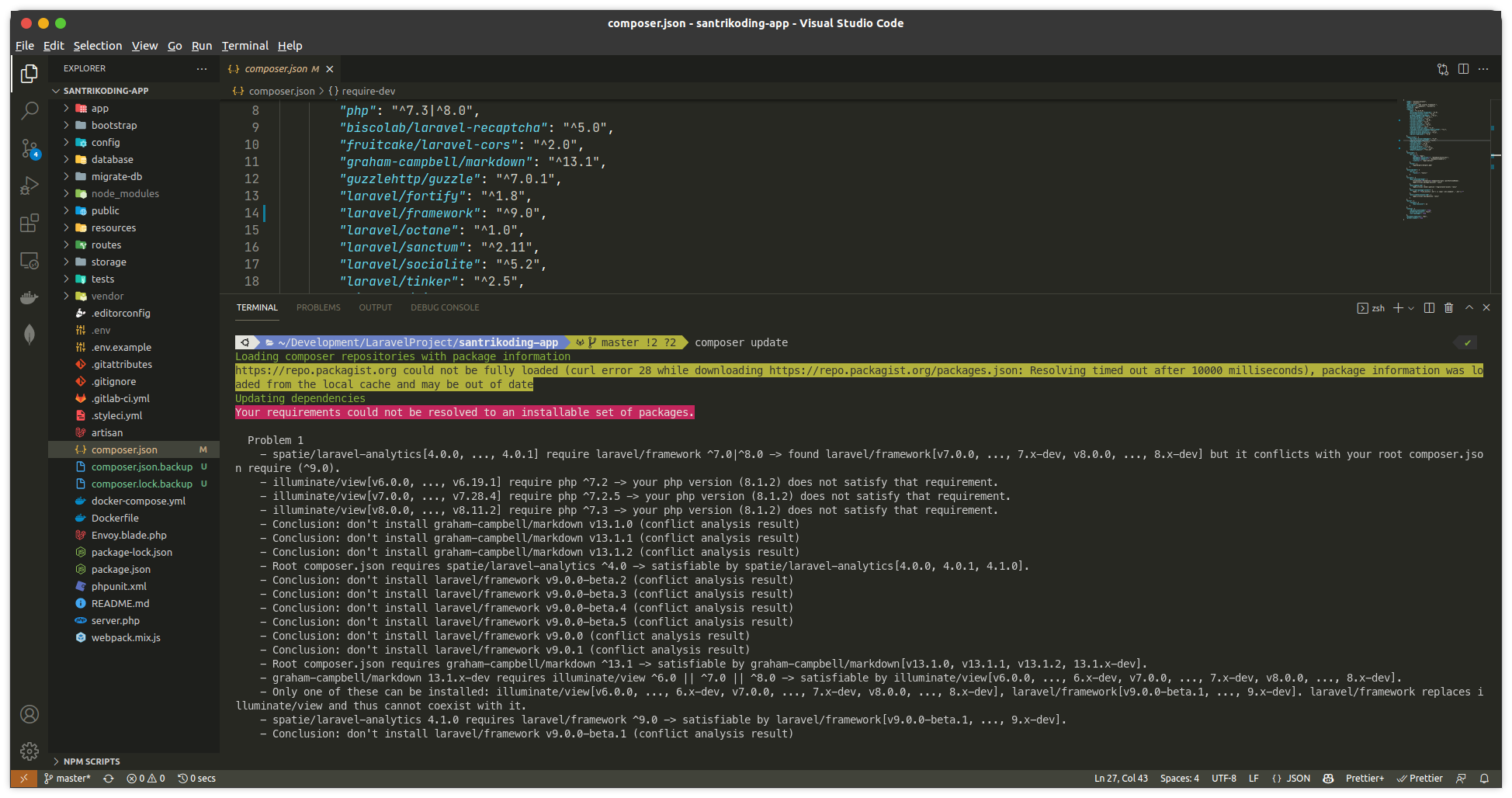Open composer.json.backup file

[x=134, y=467]
